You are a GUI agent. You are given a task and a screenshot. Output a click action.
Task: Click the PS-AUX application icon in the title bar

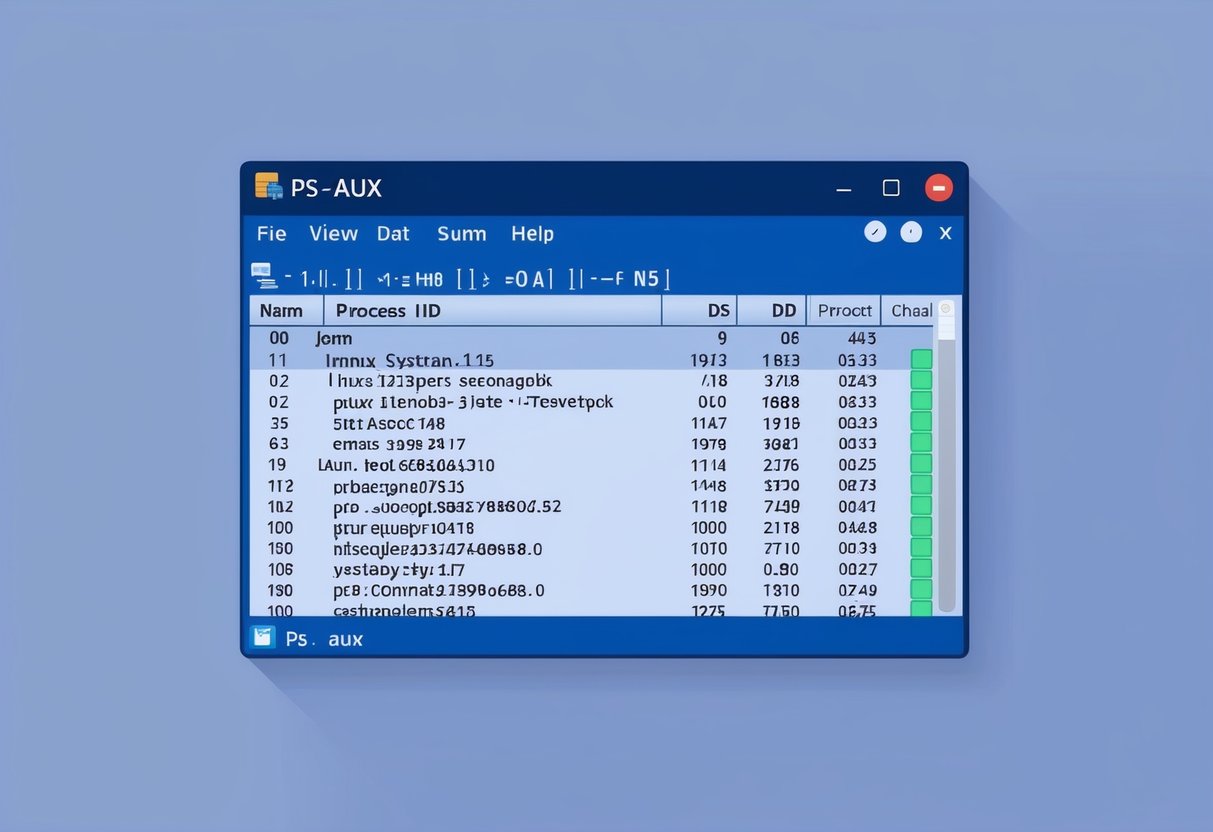[x=268, y=187]
